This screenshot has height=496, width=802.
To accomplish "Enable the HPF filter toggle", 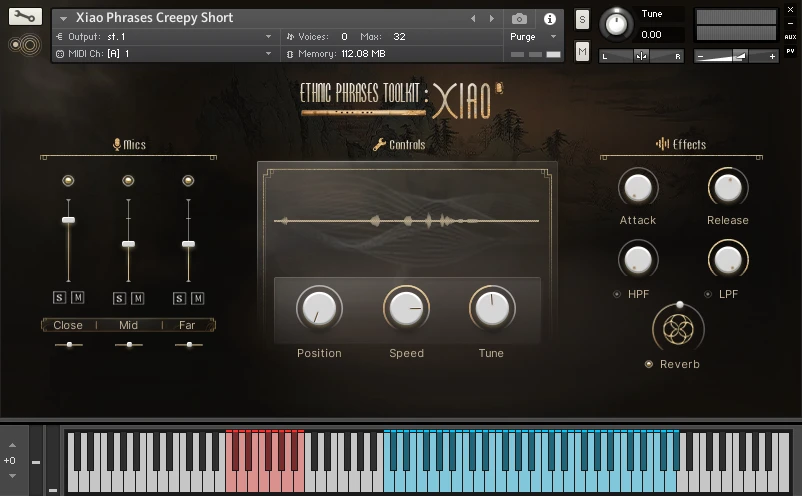I will 617,294.
